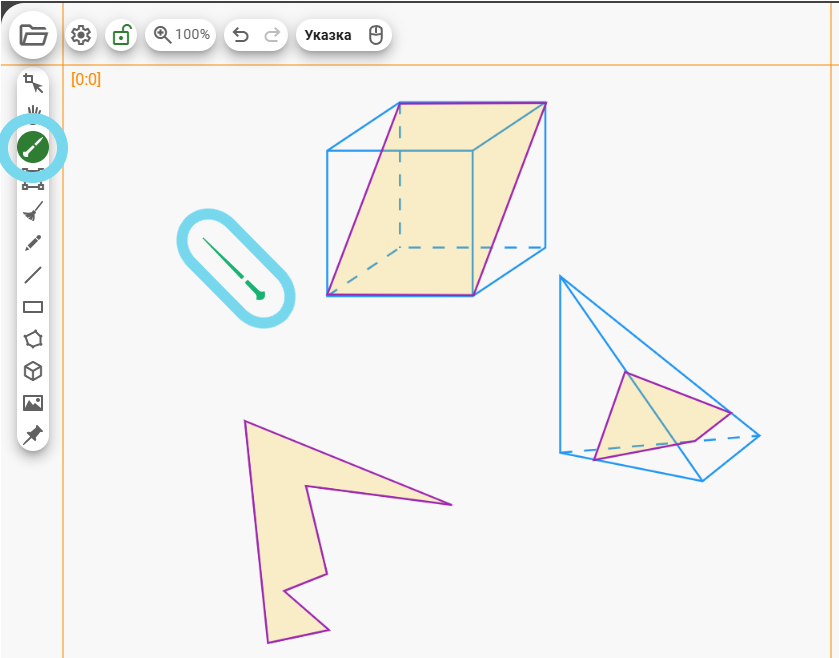The width and height of the screenshot is (839, 658).
Task: Click the mouse icon next to Указка
Action: [x=376, y=35]
